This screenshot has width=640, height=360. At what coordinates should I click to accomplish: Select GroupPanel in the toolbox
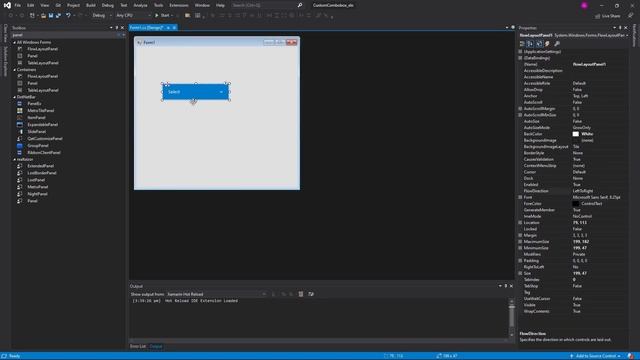(x=38, y=145)
